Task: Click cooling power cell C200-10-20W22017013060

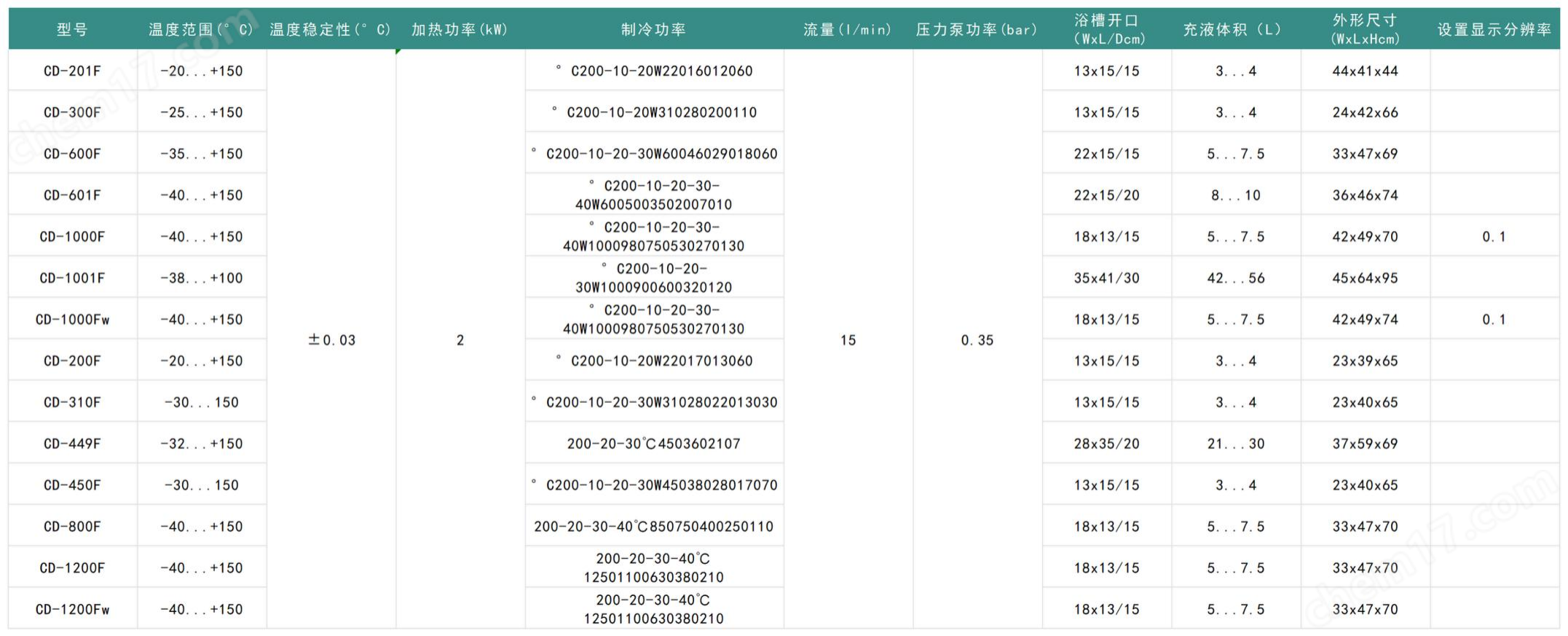Action: [654, 361]
